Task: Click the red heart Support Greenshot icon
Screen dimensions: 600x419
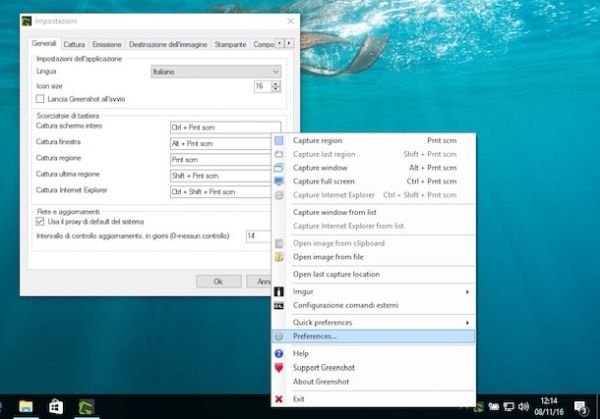Action: click(x=280, y=367)
